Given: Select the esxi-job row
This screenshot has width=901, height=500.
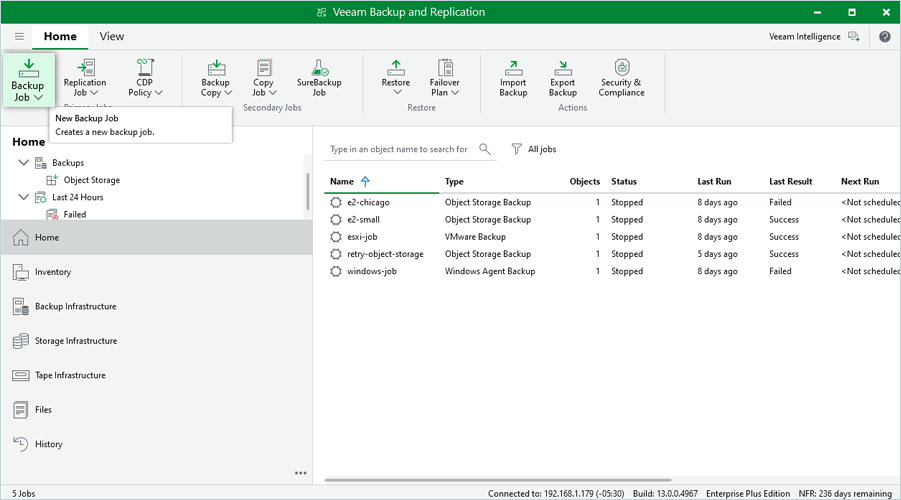Looking at the screenshot, I should point(613,237).
